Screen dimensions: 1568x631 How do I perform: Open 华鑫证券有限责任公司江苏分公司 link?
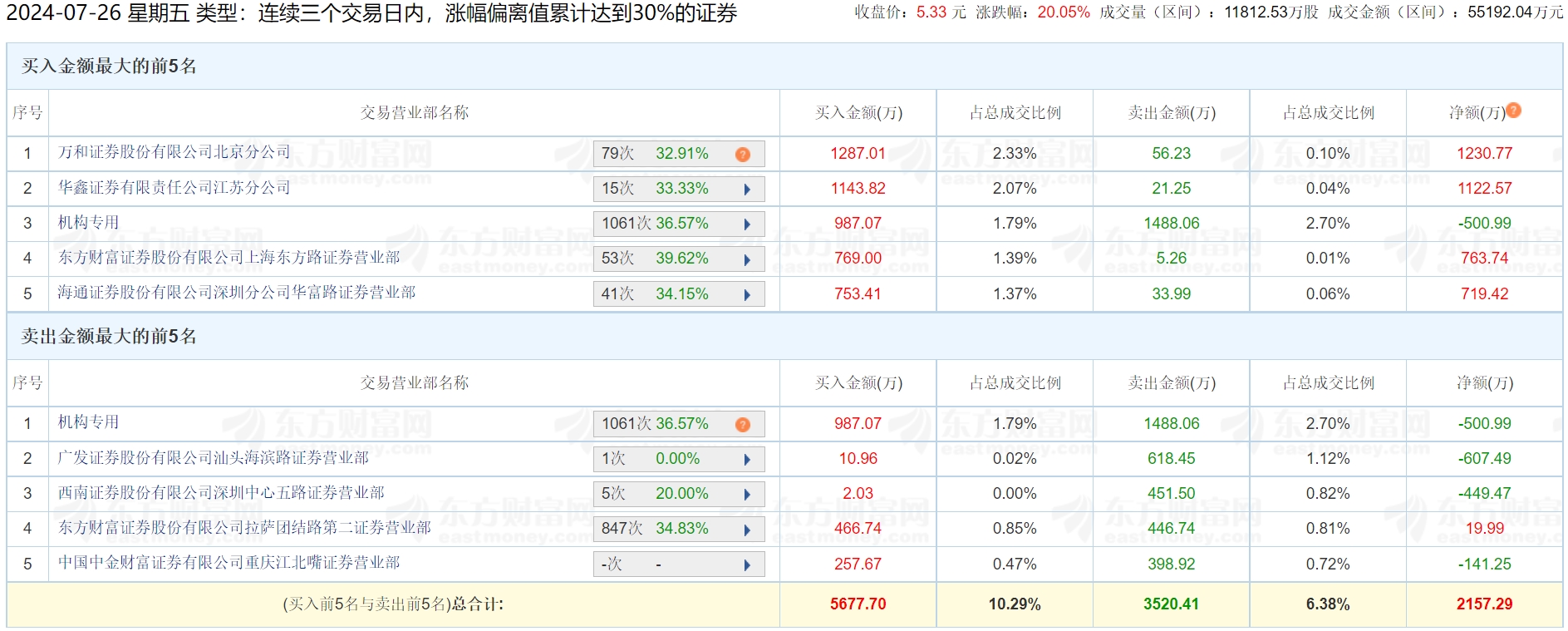click(x=174, y=188)
